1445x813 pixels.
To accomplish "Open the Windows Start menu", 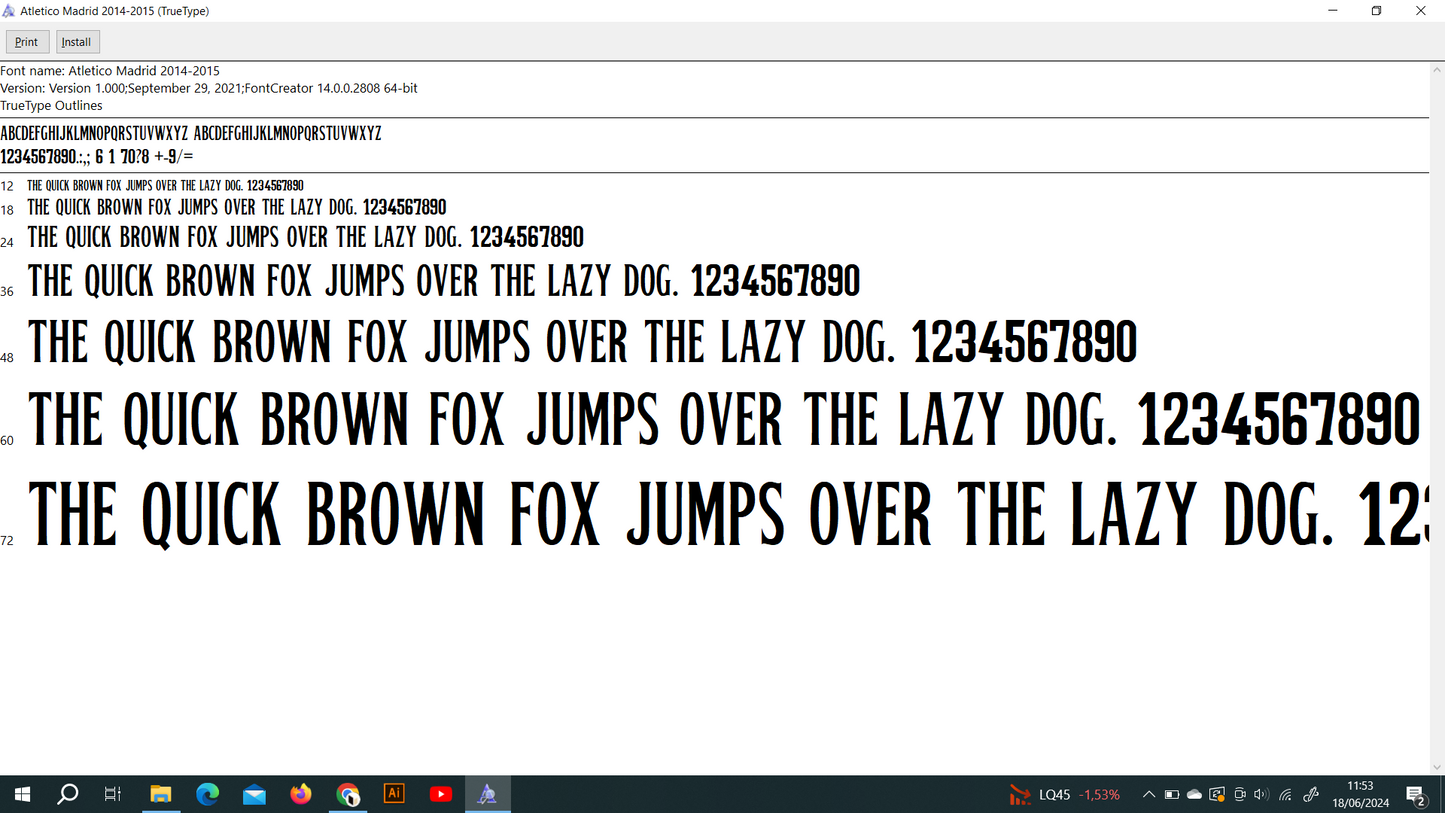I will point(22,795).
